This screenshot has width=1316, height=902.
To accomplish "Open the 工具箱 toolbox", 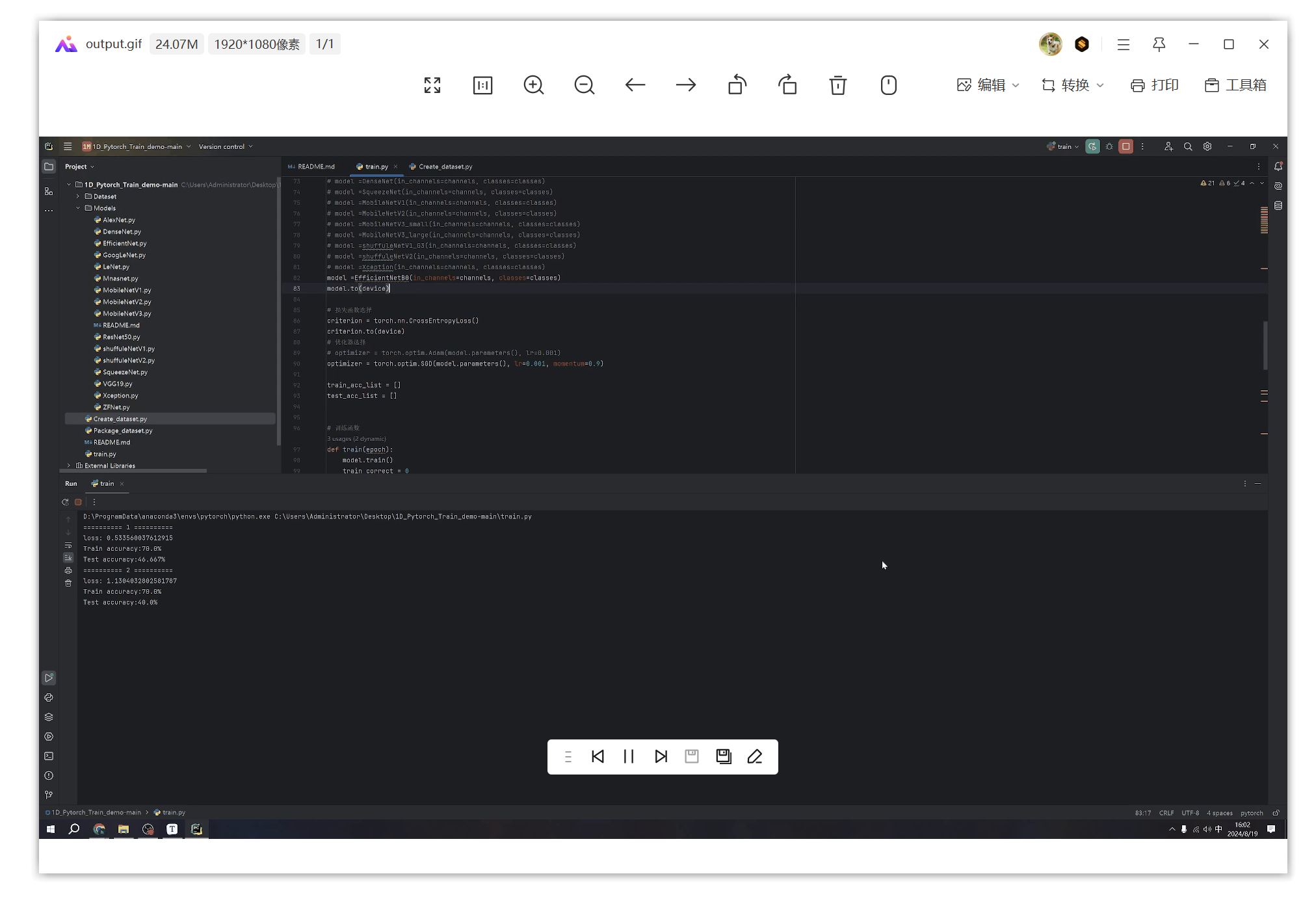I will 1235,85.
